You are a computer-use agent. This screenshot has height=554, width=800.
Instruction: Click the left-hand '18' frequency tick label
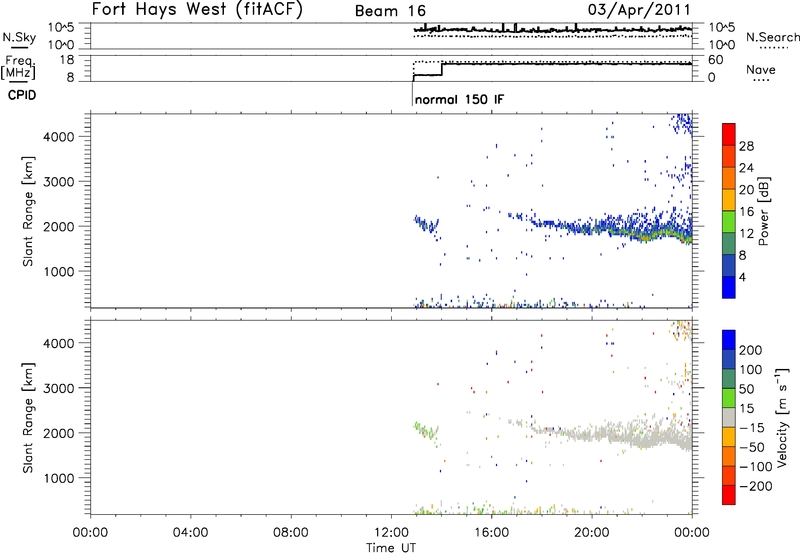(66, 60)
